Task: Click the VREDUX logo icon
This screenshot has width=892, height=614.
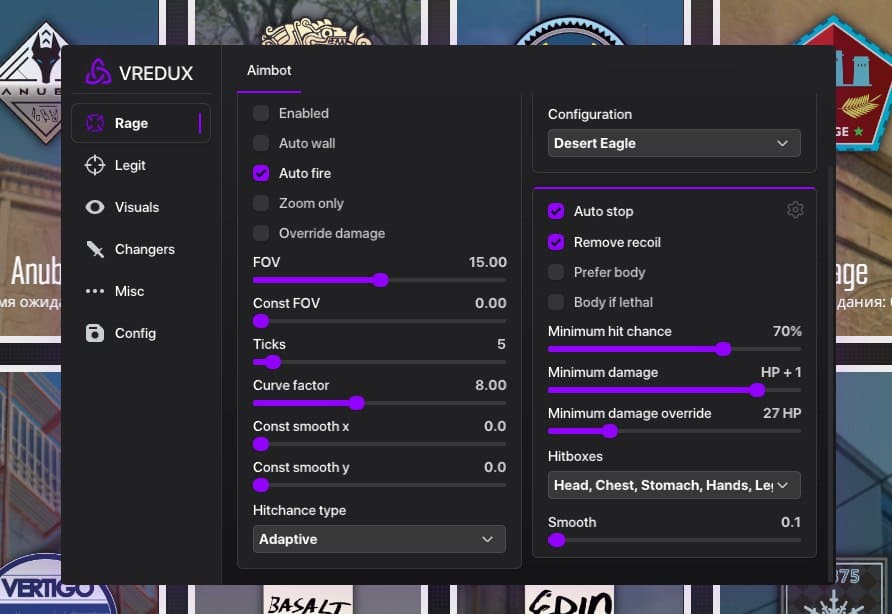Action: click(98, 72)
